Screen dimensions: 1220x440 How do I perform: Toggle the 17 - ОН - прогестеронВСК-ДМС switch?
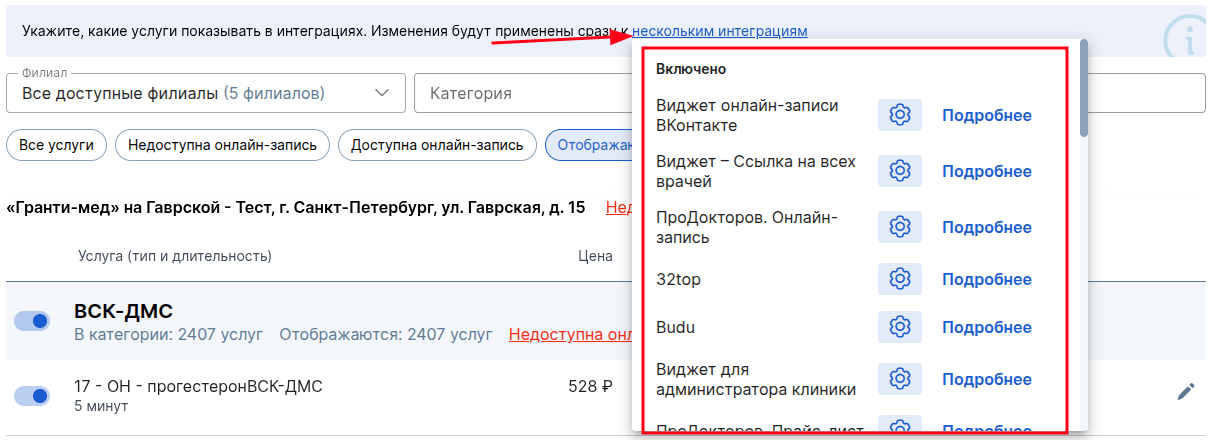(x=32, y=396)
